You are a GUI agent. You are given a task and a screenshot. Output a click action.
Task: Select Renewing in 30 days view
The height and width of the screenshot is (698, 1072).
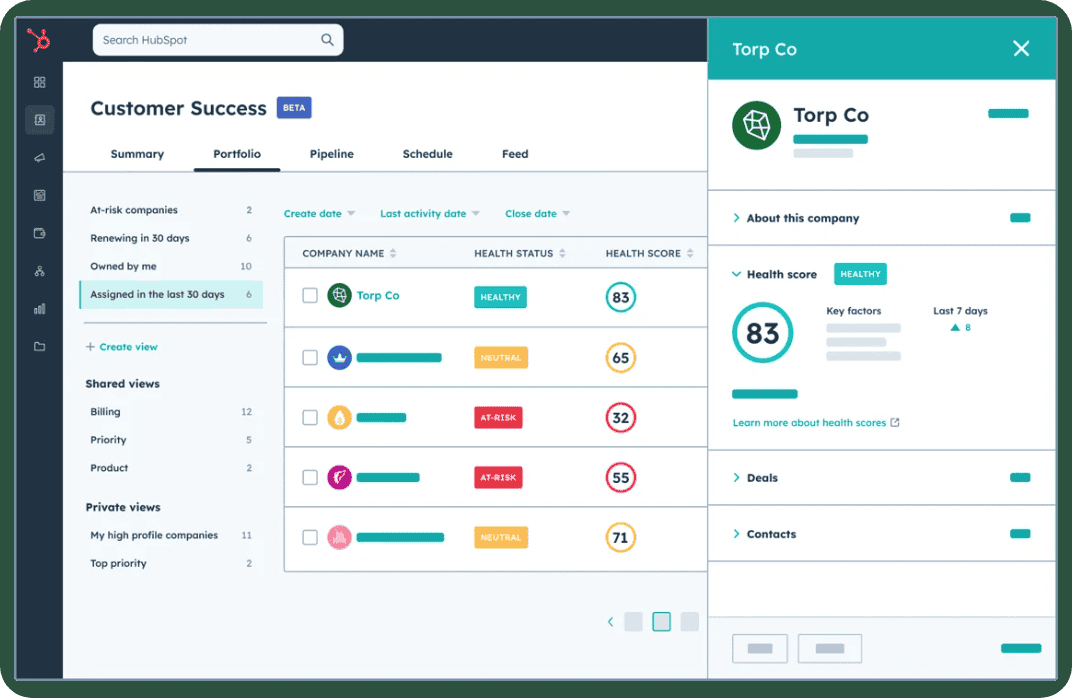171,238
